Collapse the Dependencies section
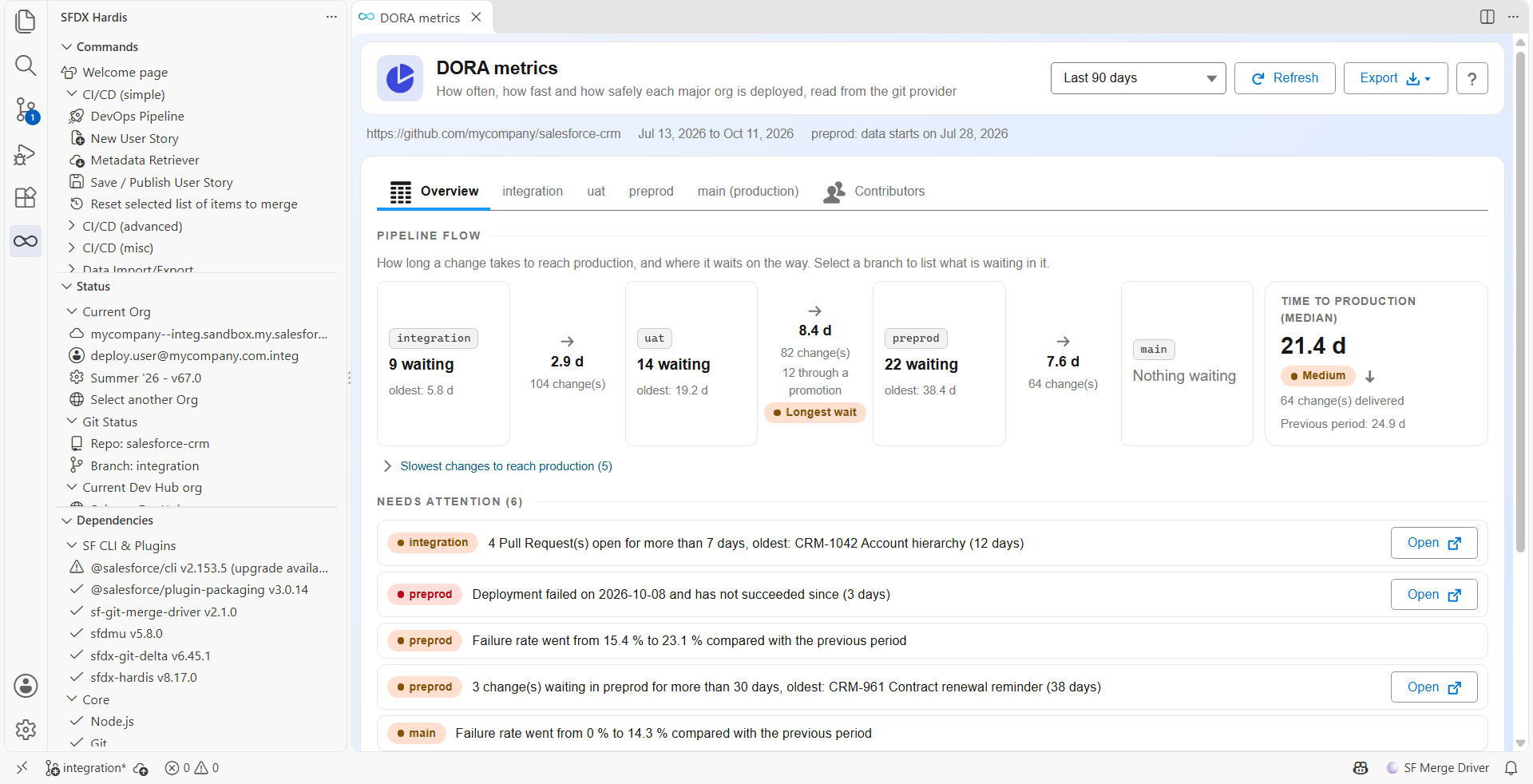Viewport: 1533px width, 784px height. click(114, 520)
